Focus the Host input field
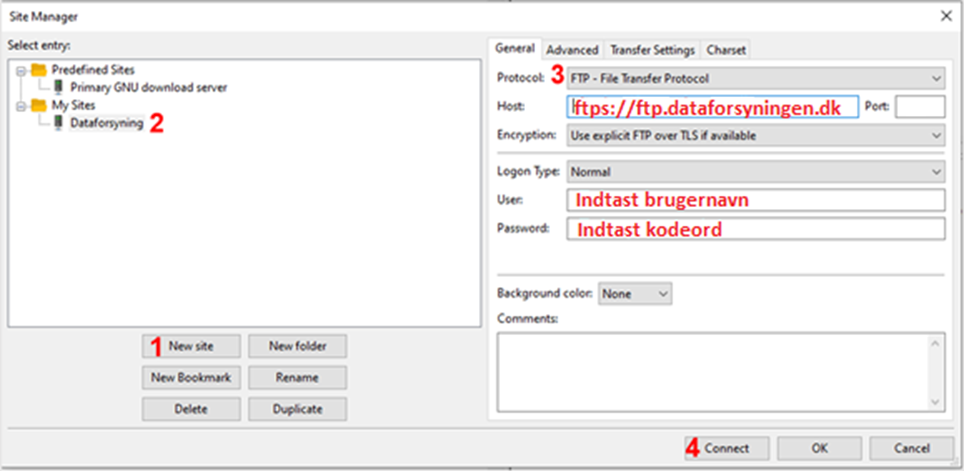 (x=713, y=106)
